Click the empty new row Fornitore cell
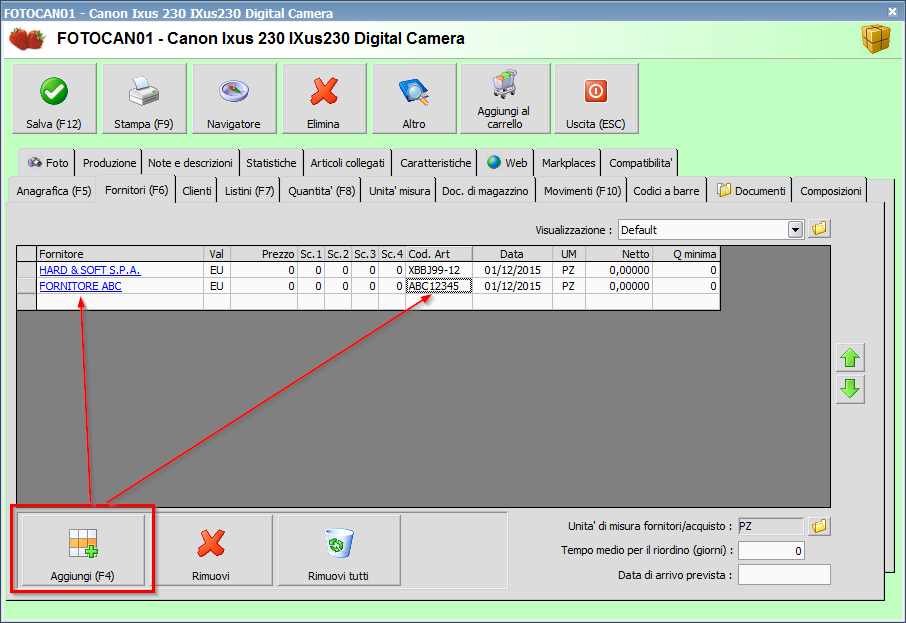The image size is (906, 623). click(x=120, y=302)
